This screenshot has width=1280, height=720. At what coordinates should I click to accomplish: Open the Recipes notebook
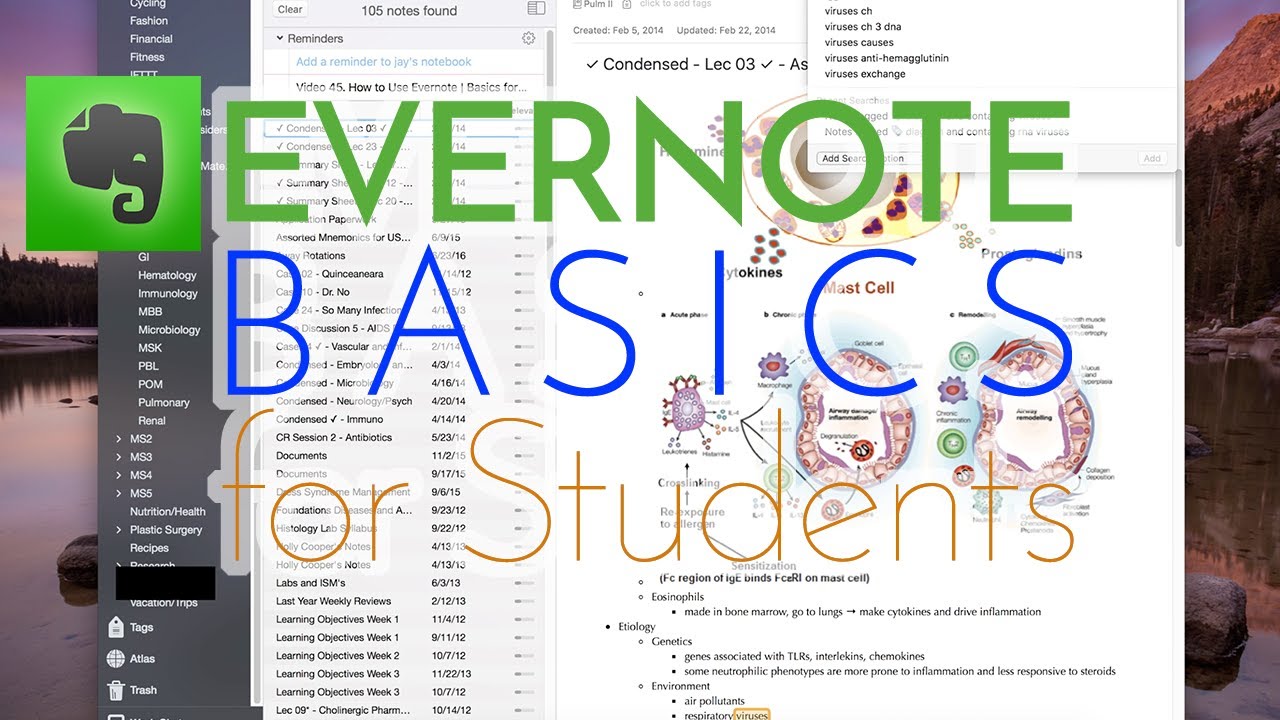(x=149, y=548)
